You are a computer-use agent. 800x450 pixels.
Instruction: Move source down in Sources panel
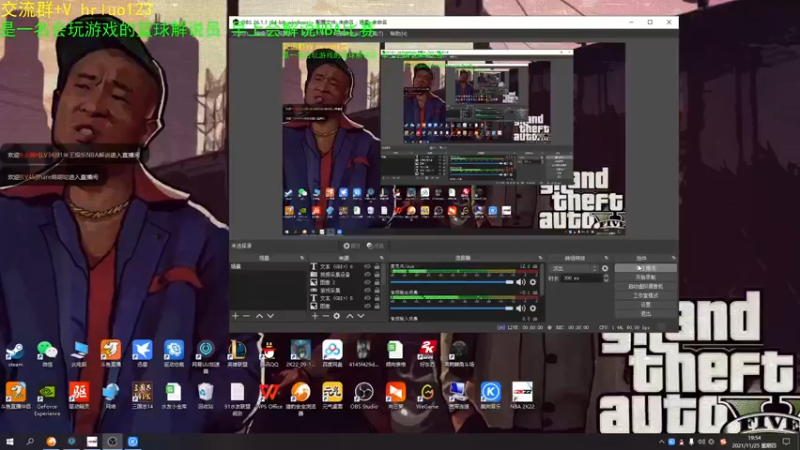tap(361, 316)
